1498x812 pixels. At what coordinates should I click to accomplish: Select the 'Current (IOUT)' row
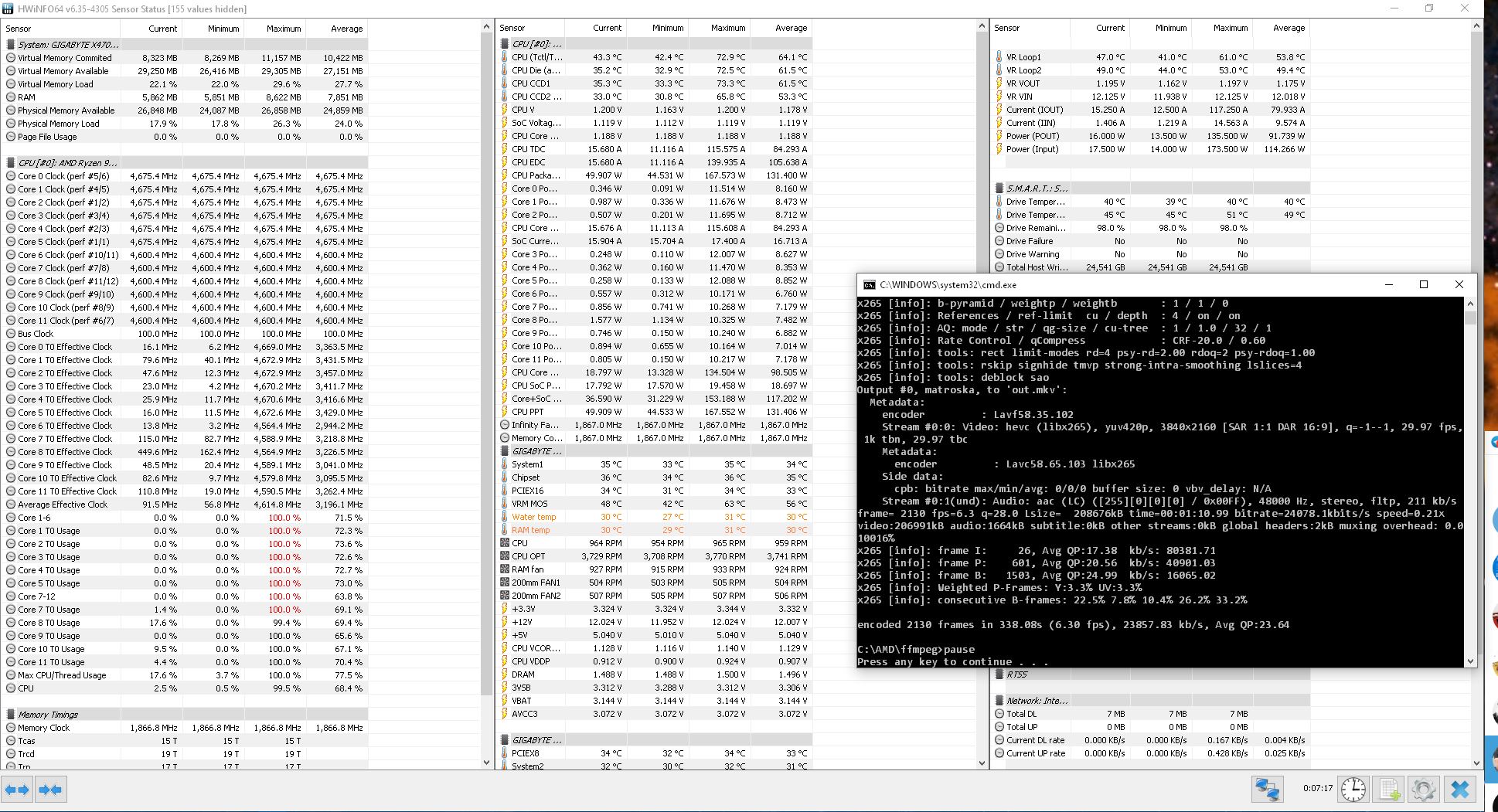pyautogui.click(x=1152, y=110)
